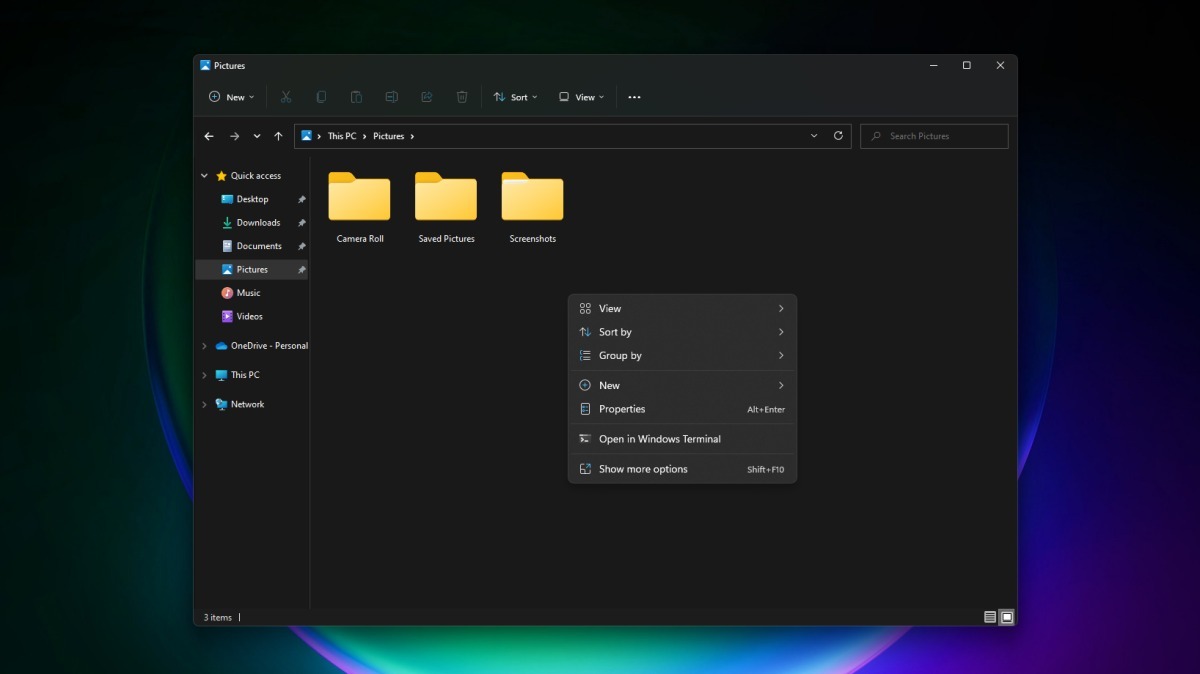Screen dimensions: 1200x674
Task: Click the Search Pictures field
Action: [934, 136]
